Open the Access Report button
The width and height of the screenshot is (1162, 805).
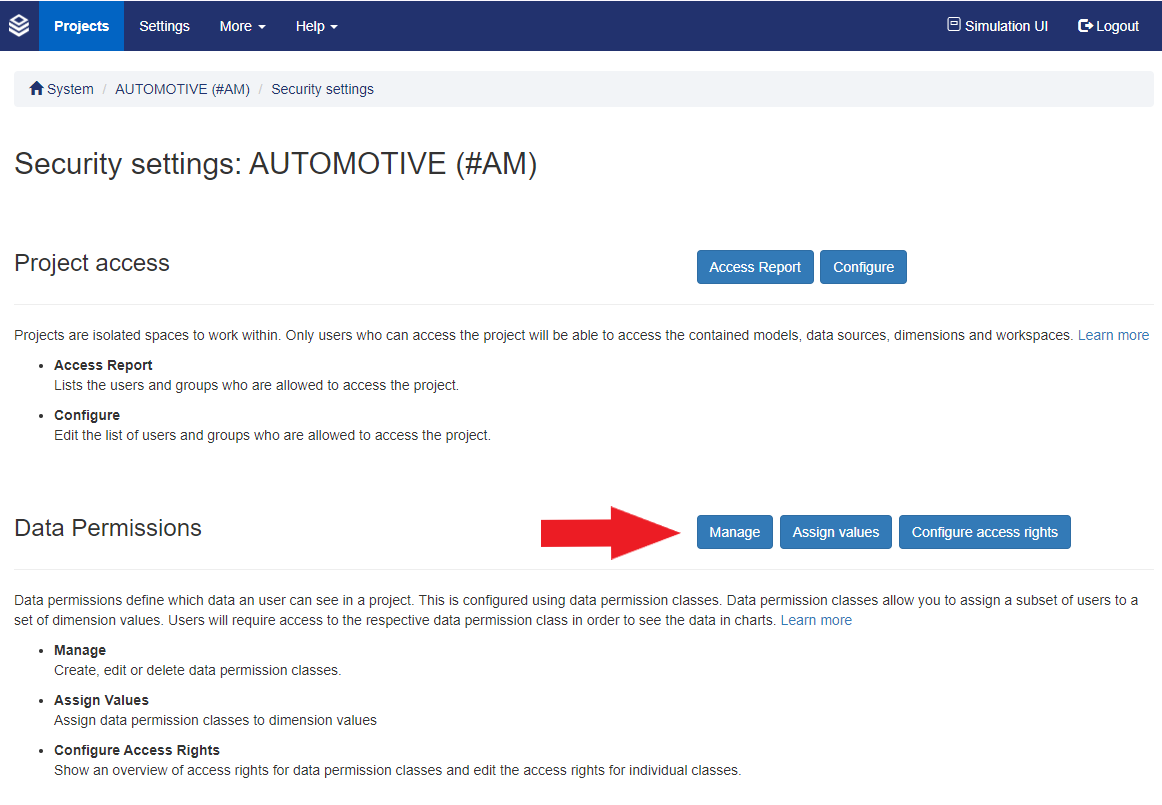pos(755,267)
